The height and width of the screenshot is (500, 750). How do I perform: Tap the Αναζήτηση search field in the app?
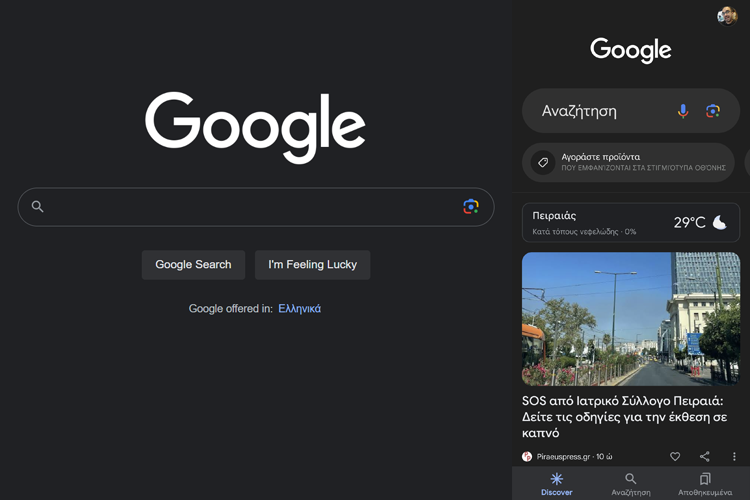coord(630,111)
